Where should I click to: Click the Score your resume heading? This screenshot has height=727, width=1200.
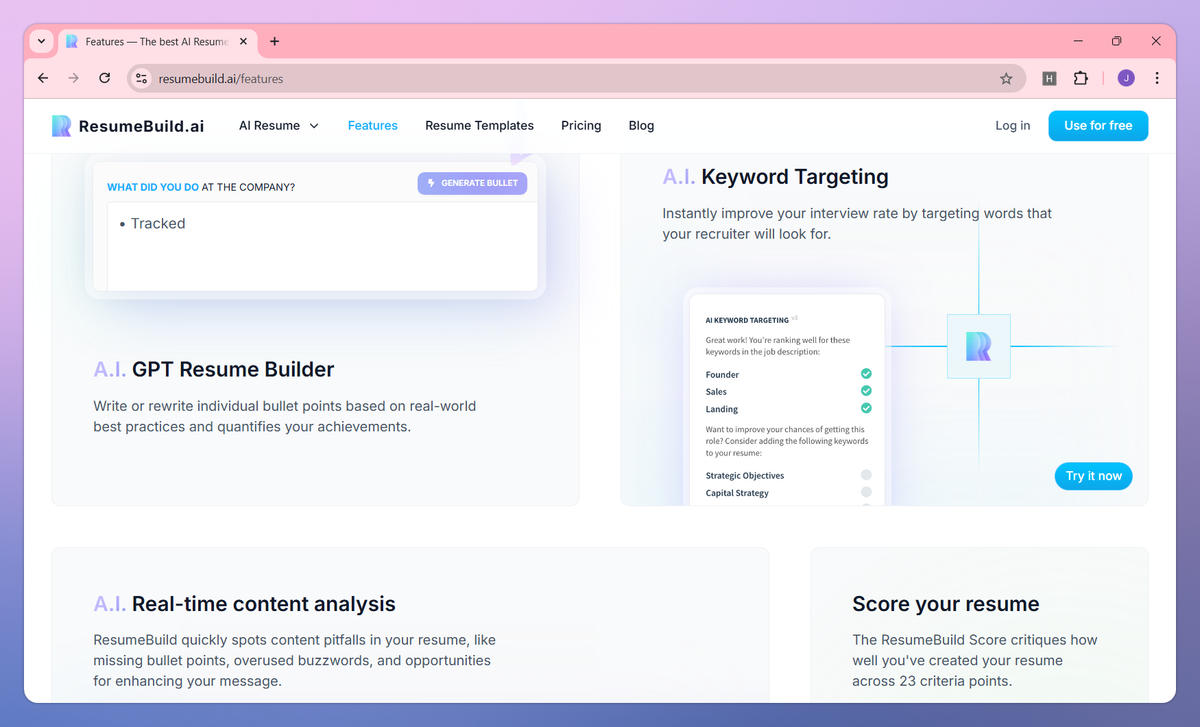pyautogui.click(x=945, y=604)
